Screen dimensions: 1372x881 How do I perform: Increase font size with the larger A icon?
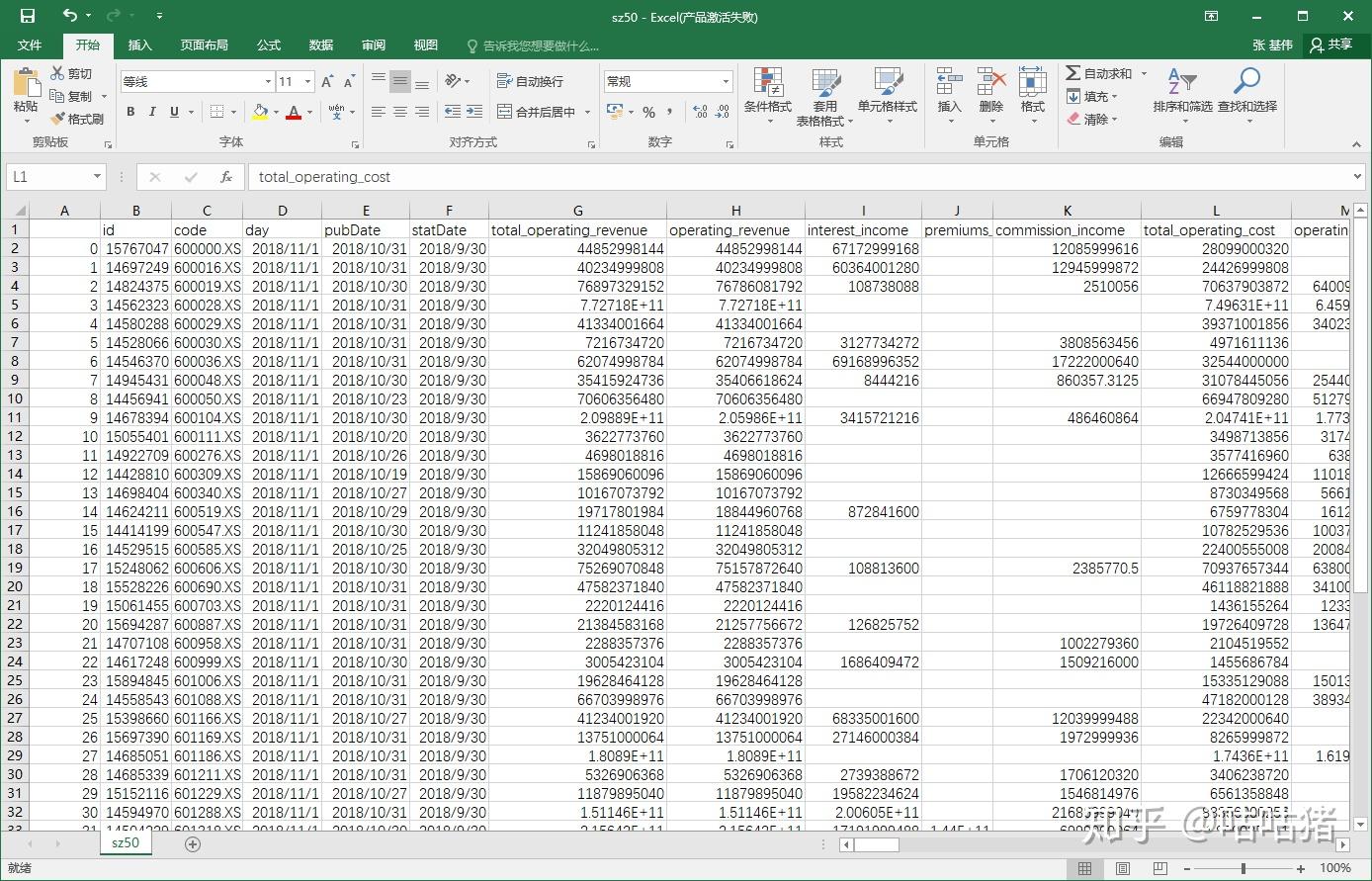click(327, 81)
